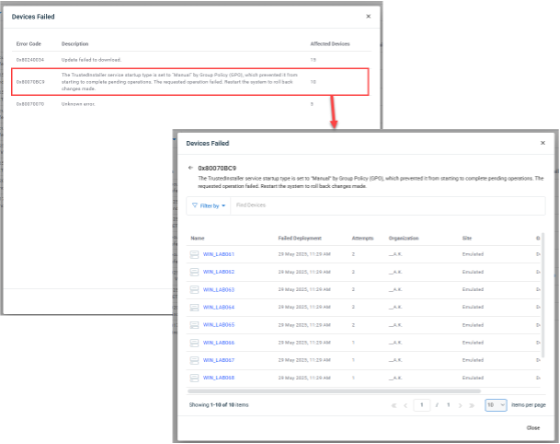Click the Find Devices search field
The width and height of the screenshot is (560, 444).
pos(388,205)
